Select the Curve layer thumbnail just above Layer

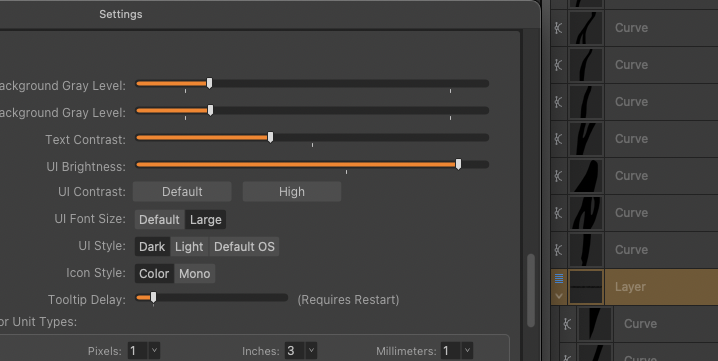pos(586,250)
